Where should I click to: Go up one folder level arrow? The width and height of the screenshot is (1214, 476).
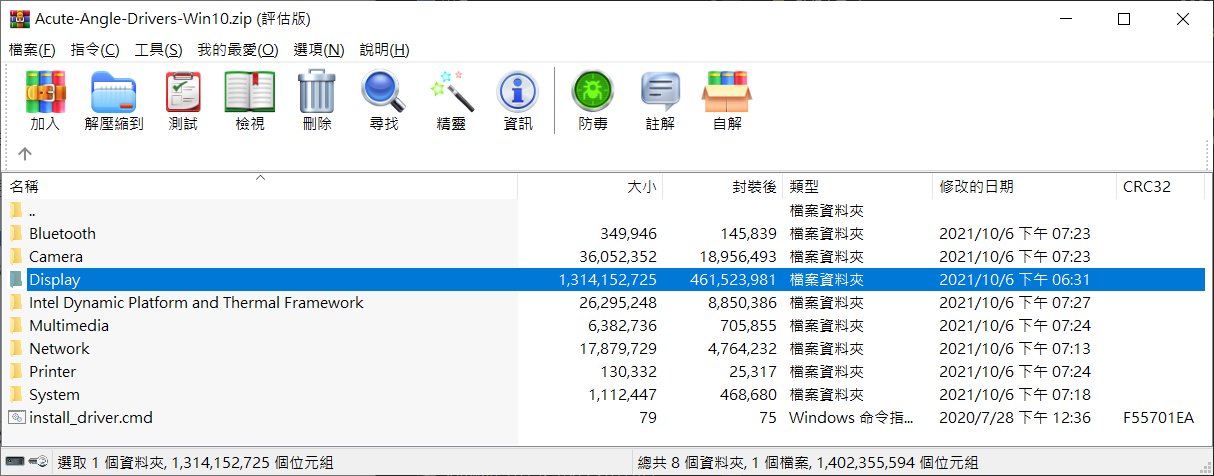pyautogui.click(x=25, y=154)
